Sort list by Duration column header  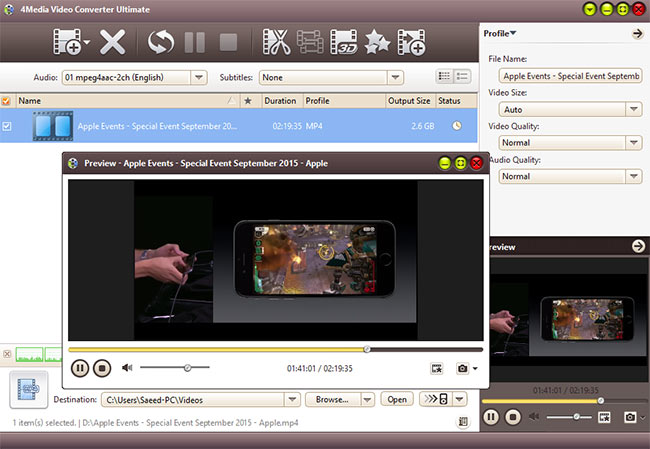tap(280, 101)
